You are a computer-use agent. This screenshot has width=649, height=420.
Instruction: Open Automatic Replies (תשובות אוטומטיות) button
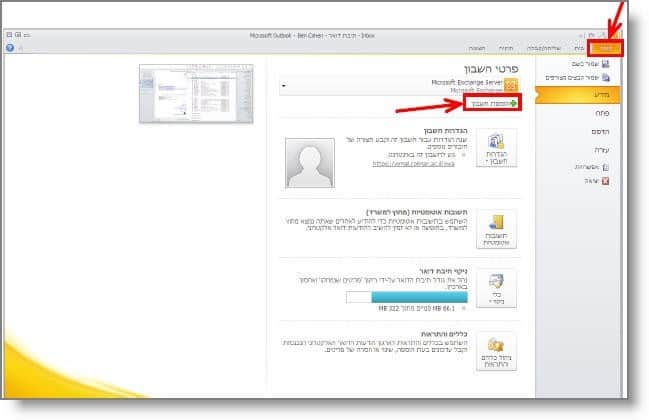496,229
